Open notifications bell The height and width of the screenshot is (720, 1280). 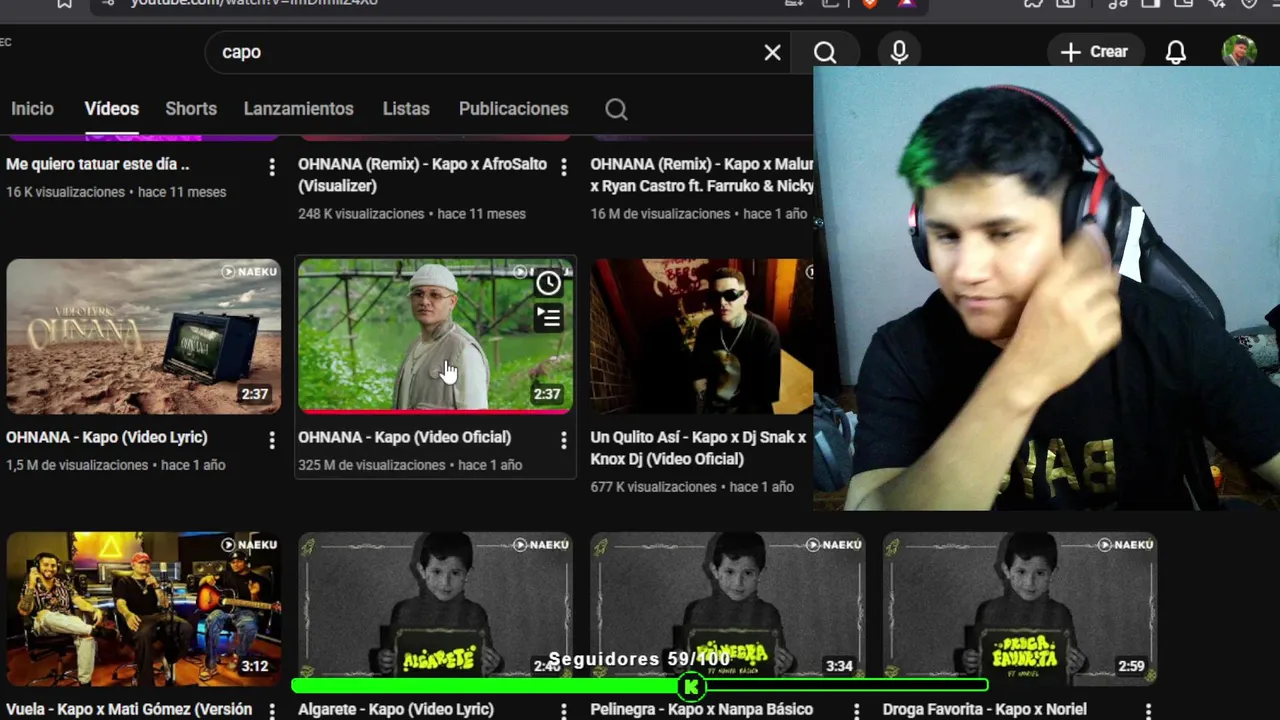[x=1176, y=52]
